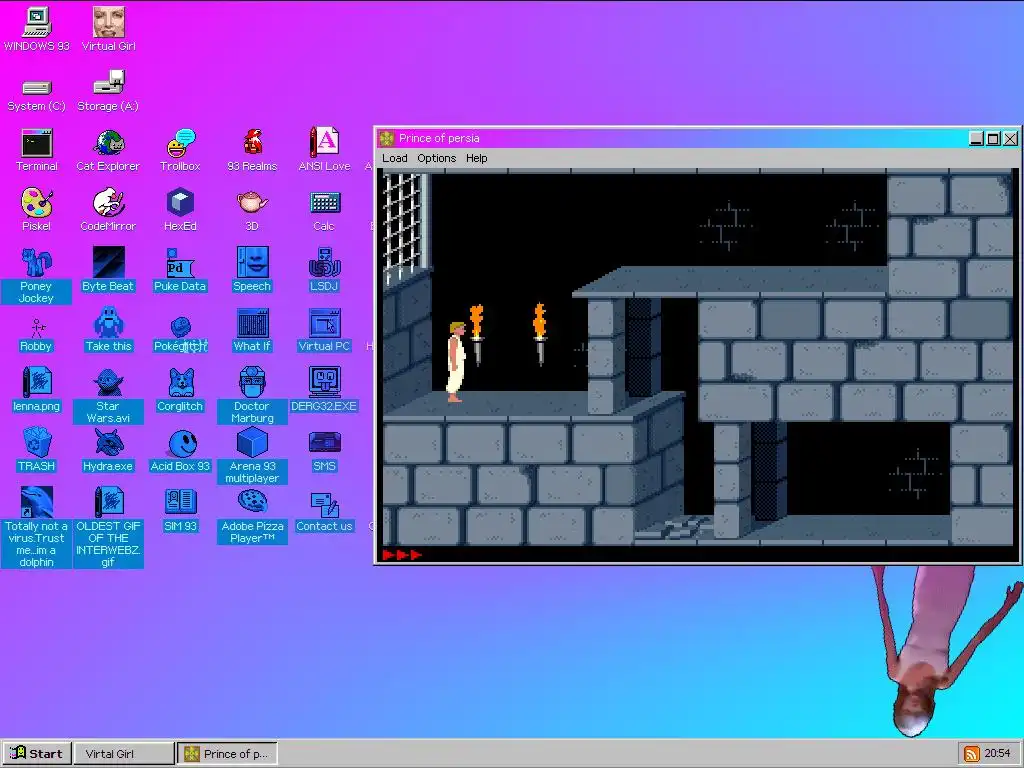The height and width of the screenshot is (768, 1024).
Task: Open the Contact us icon
Action: [x=324, y=511]
